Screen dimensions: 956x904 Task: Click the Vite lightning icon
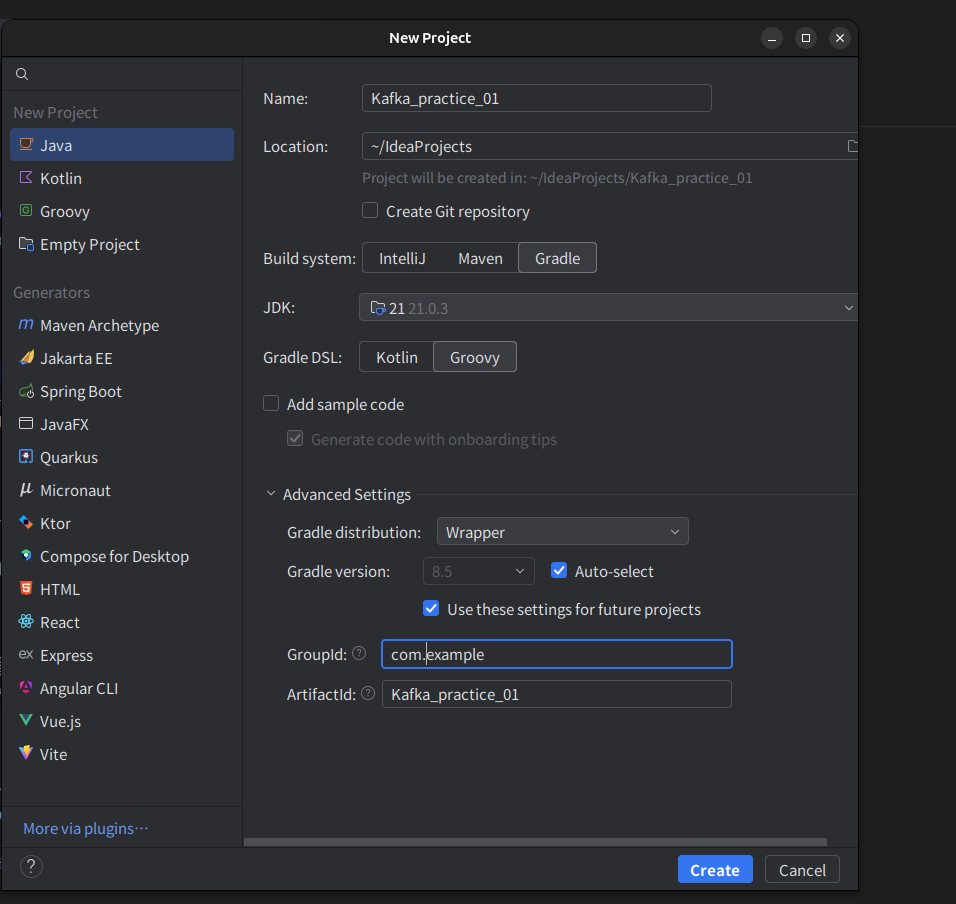(26, 753)
